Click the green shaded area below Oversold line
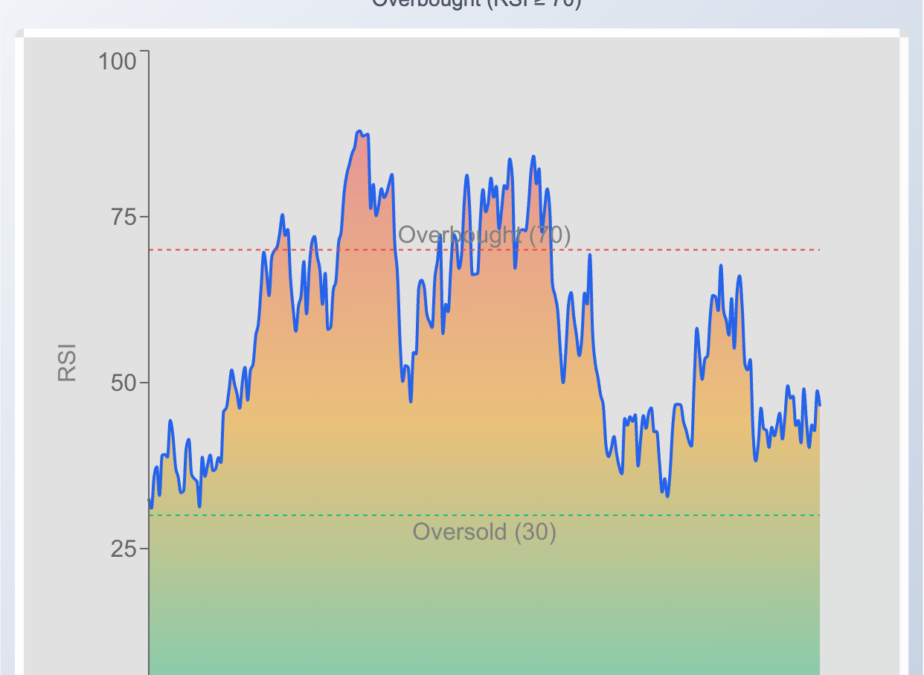Viewport: 924px width, 675px height. pyautogui.click(x=480, y=610)
